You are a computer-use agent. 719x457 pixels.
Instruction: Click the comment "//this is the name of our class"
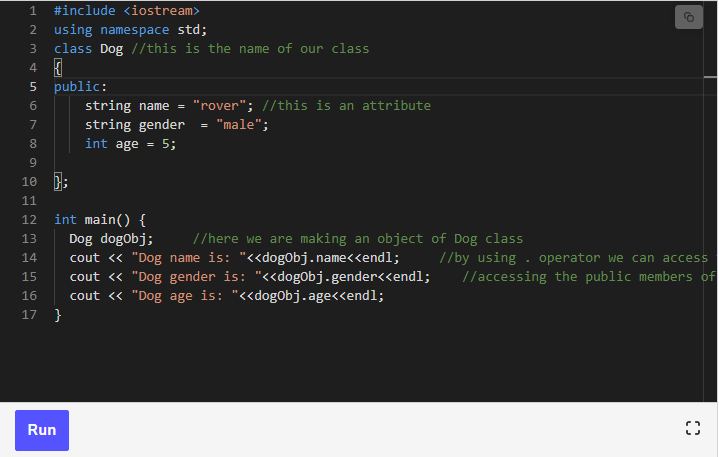(x=250, y=49)
